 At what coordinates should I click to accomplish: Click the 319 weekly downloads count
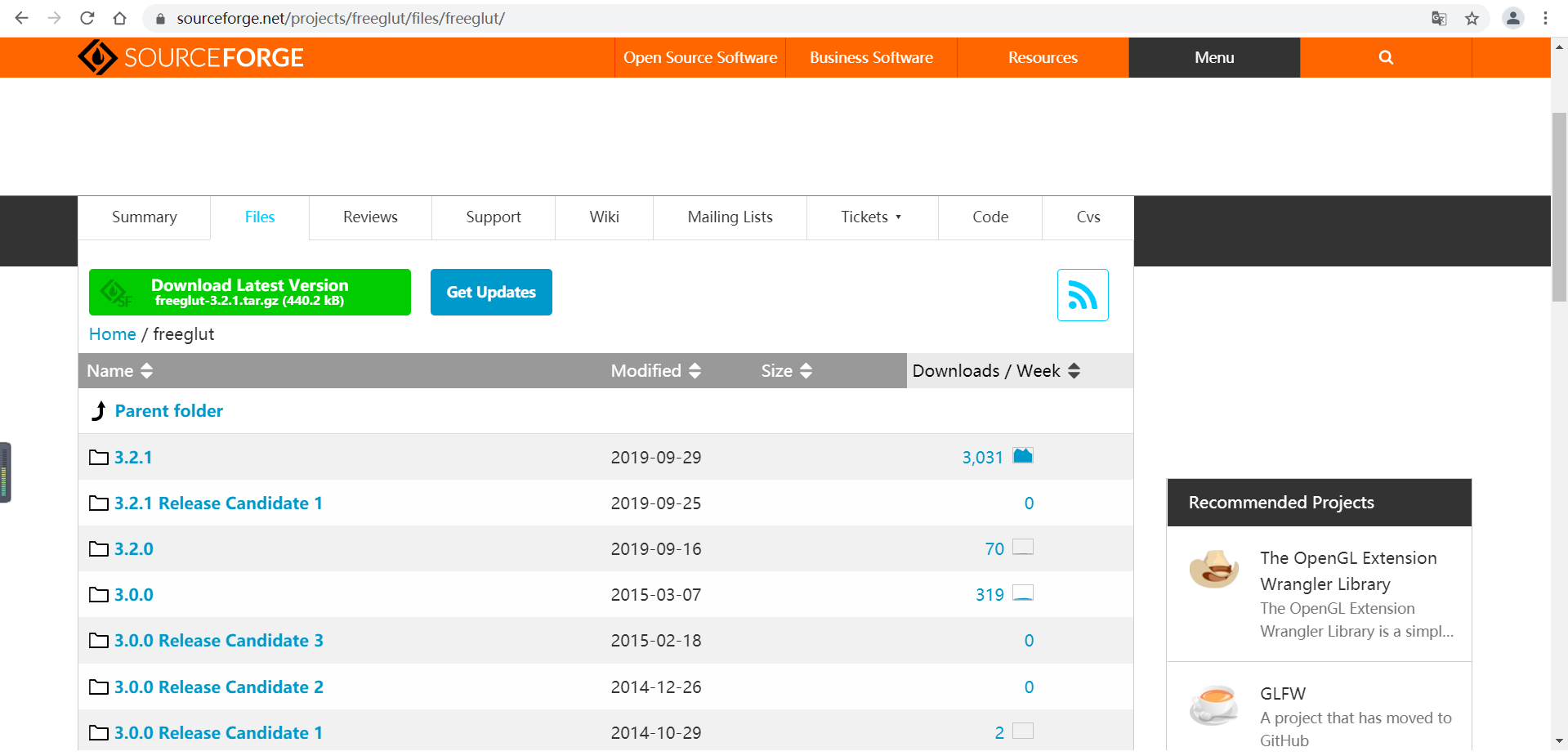click(989, 594)
